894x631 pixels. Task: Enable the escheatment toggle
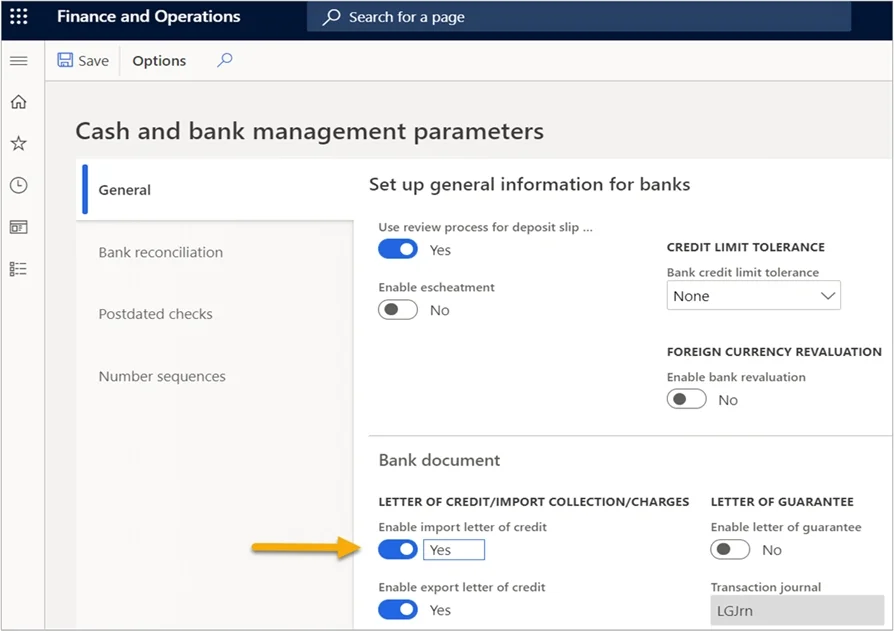398,310
